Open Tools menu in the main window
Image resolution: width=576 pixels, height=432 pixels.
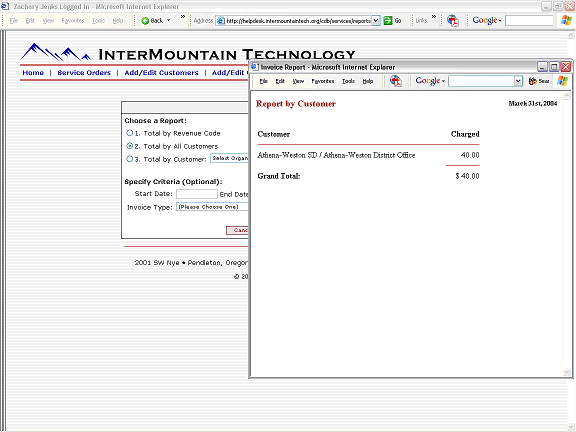coord(98,21)
